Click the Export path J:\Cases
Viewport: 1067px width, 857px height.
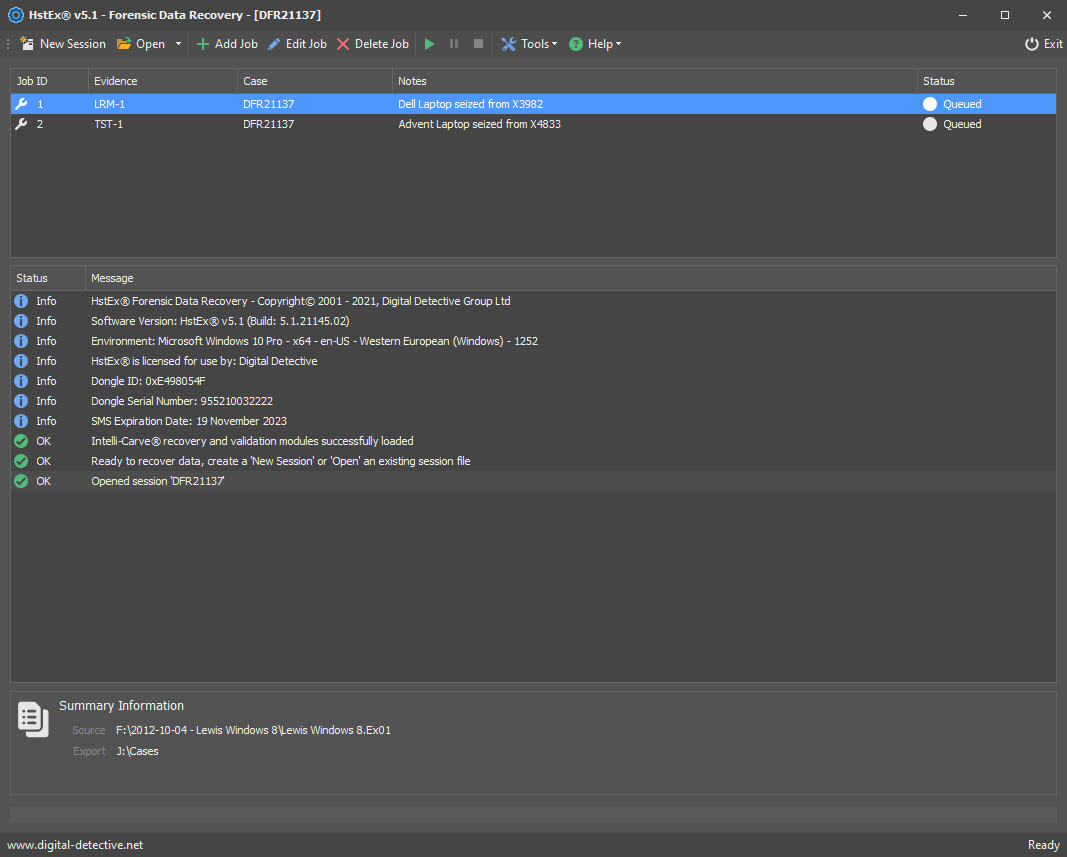(x=137, y=751)
